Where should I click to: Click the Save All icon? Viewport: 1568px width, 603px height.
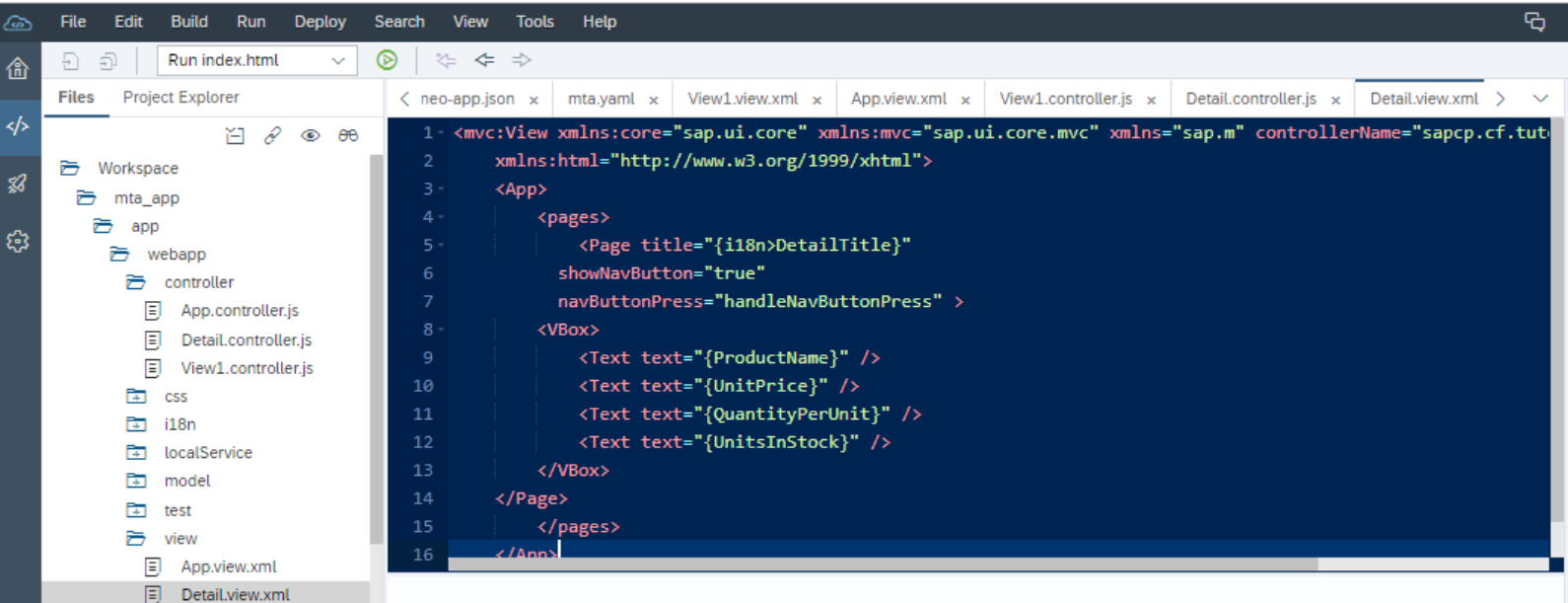click(x=107, y=61)
